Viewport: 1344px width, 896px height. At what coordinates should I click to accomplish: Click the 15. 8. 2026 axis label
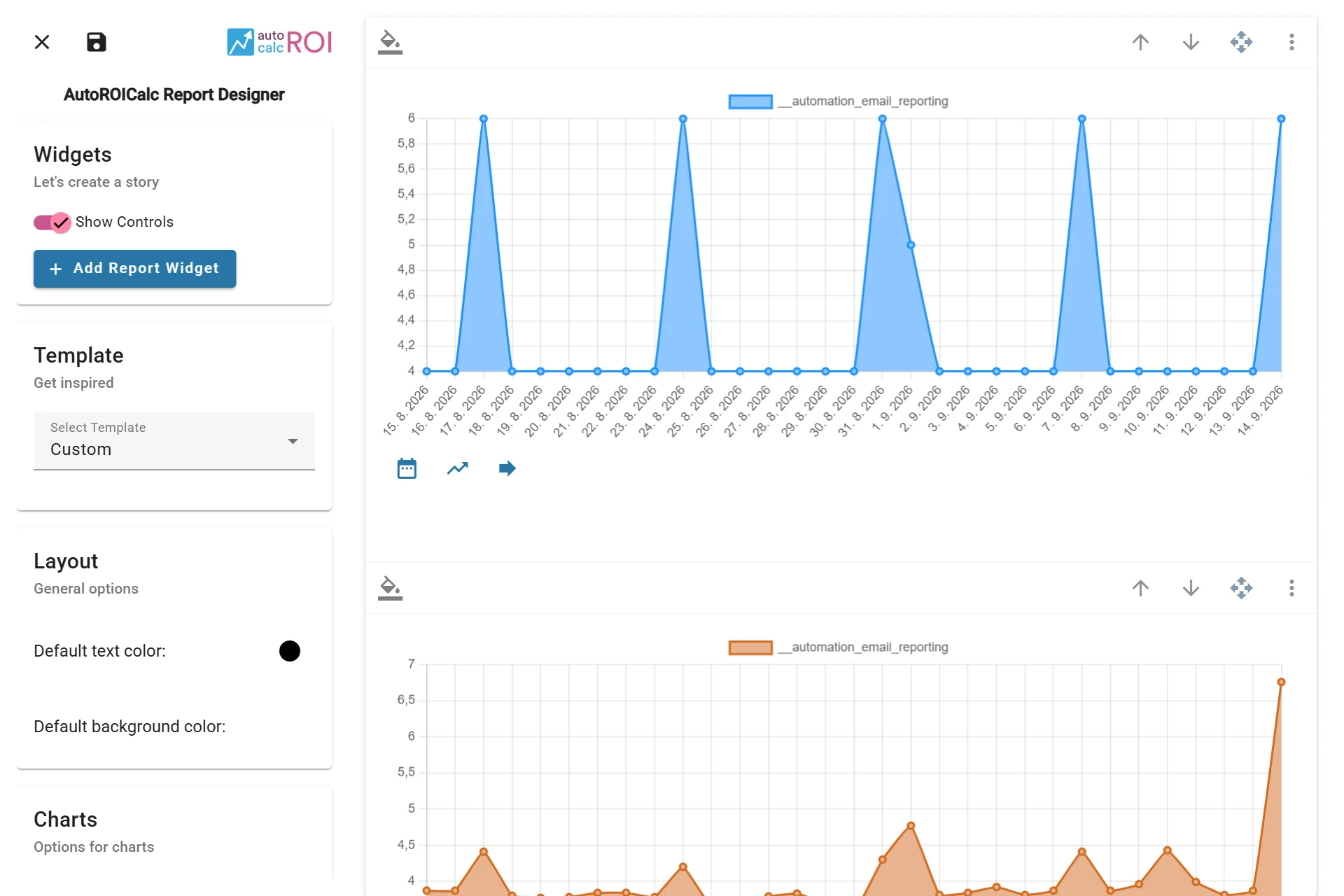tap(406, 412)
